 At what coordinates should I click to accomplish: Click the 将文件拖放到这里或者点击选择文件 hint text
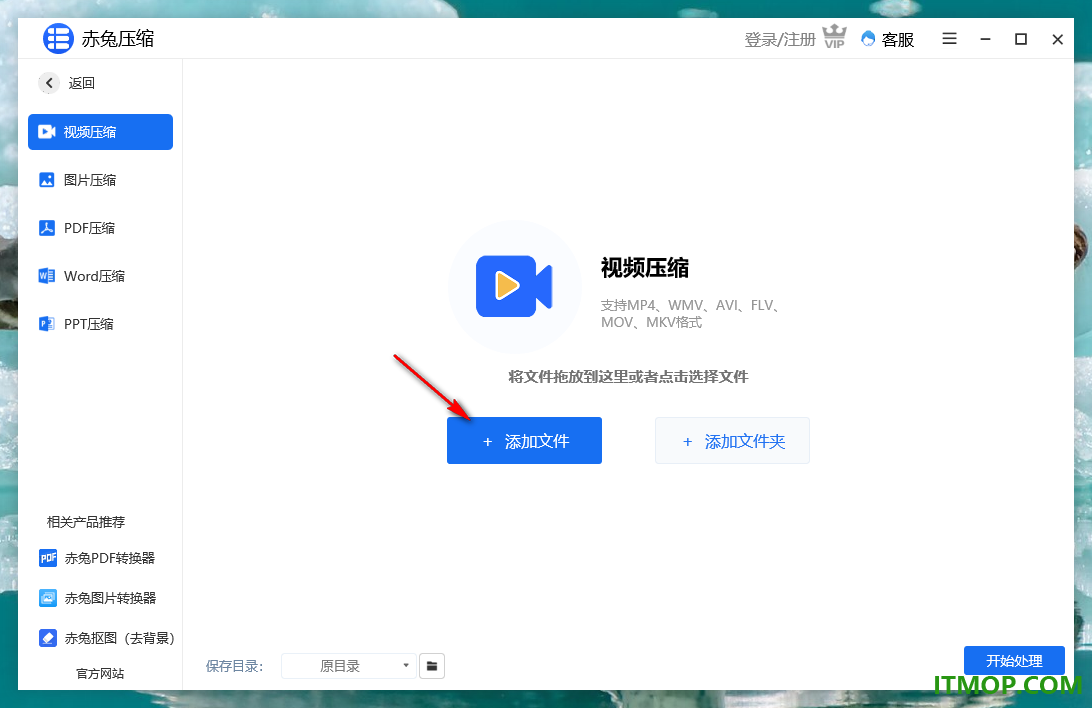point(628,377)
